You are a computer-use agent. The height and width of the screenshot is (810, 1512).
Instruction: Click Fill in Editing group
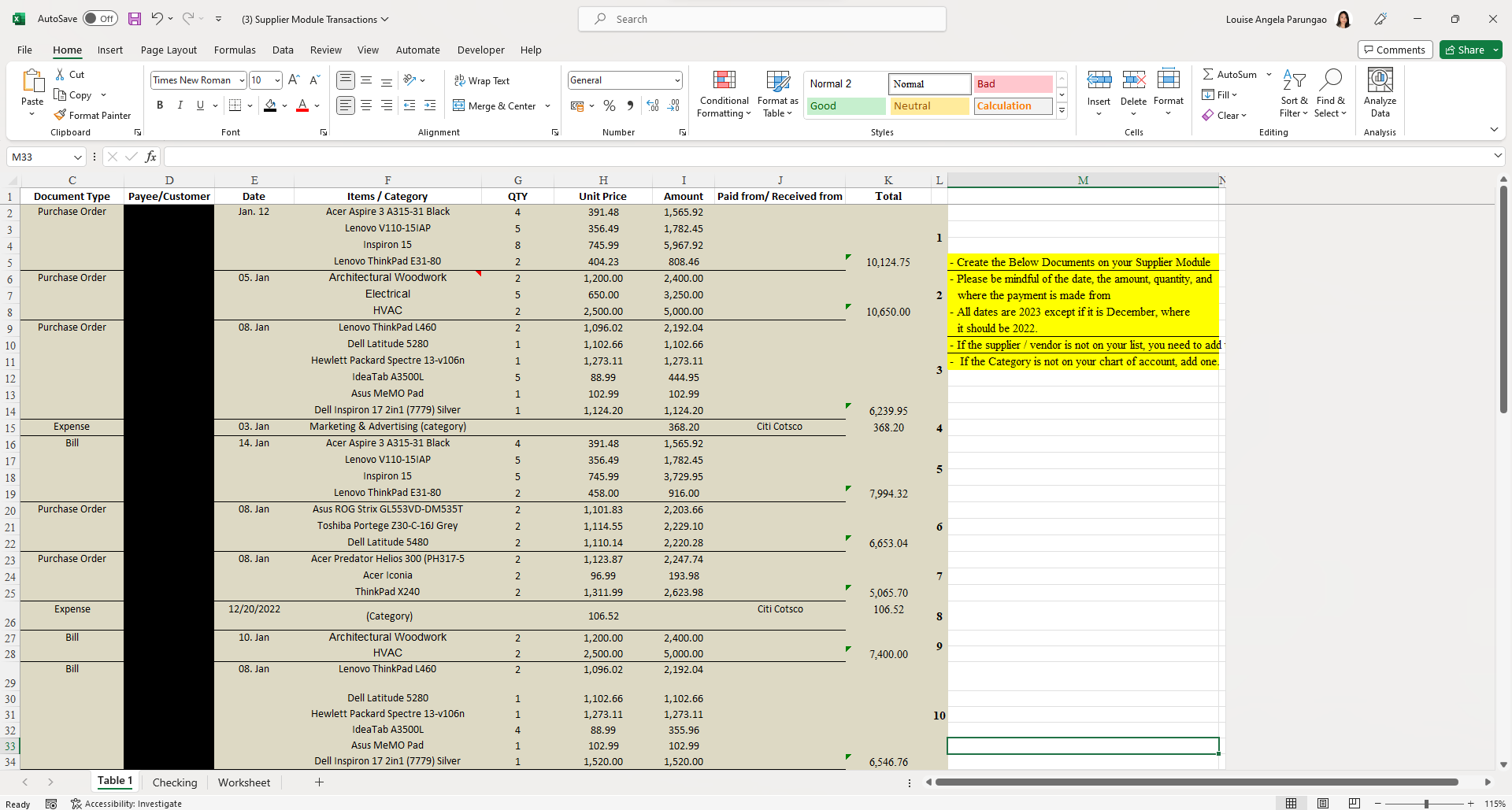[1220, 95]
